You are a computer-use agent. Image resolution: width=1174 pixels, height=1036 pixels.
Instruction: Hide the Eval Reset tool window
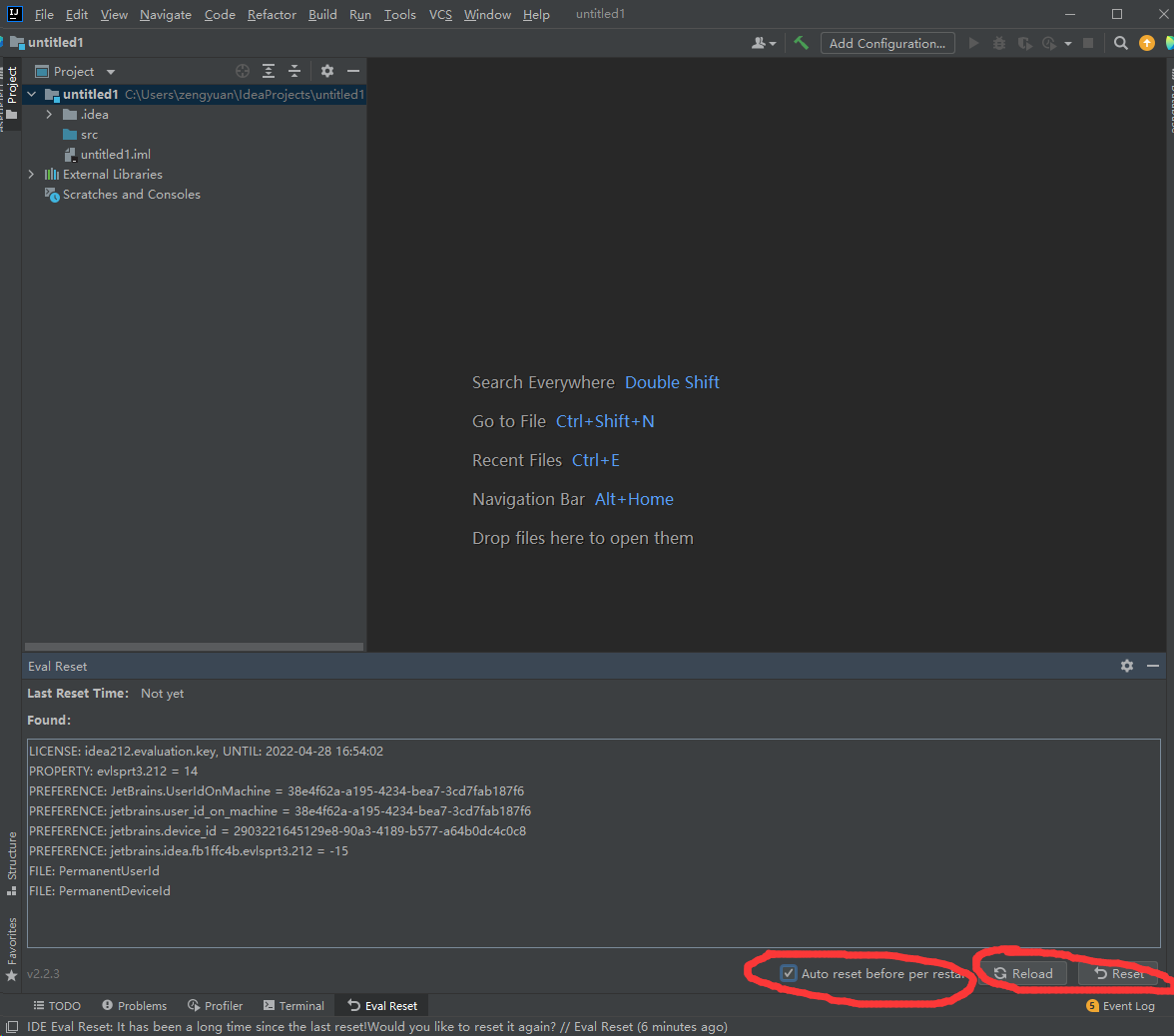pyautogui.click(x=1153, y=666)
